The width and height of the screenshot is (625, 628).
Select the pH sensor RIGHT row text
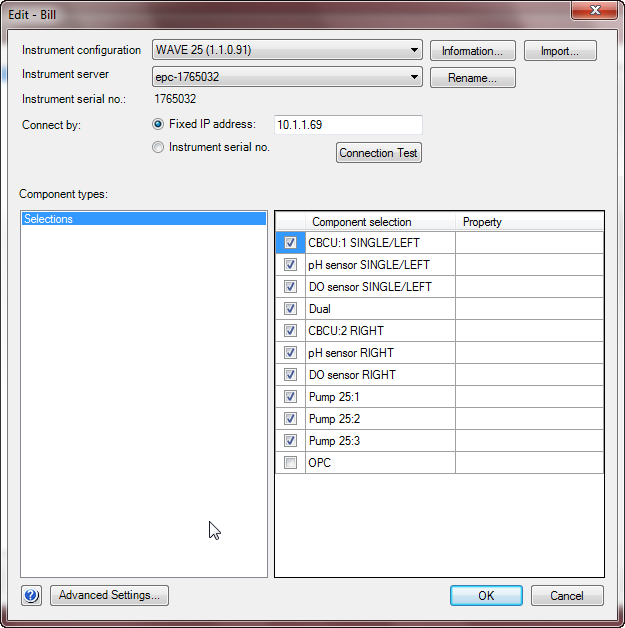tap(351, 353)
